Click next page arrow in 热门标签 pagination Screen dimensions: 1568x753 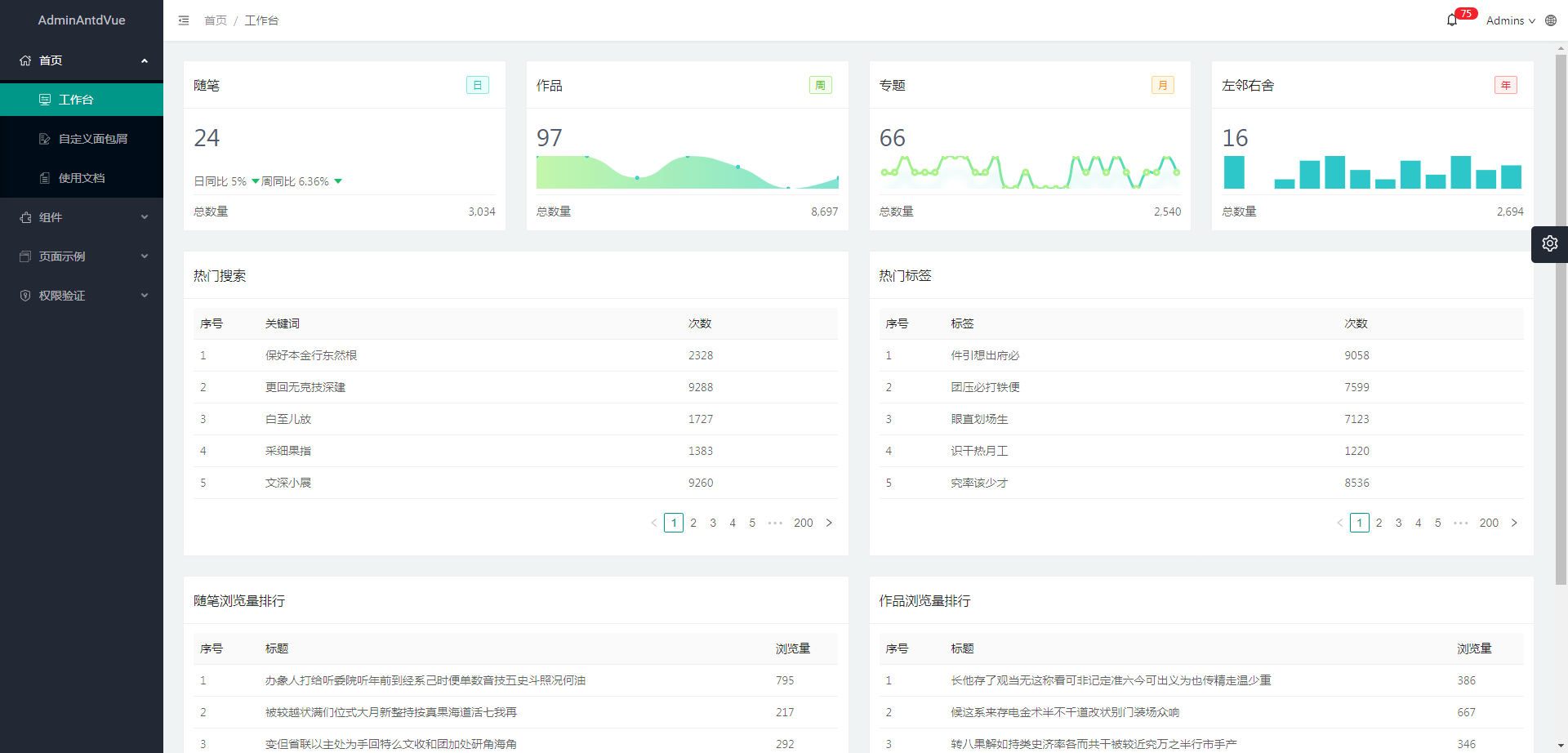tap(1515, 523)
